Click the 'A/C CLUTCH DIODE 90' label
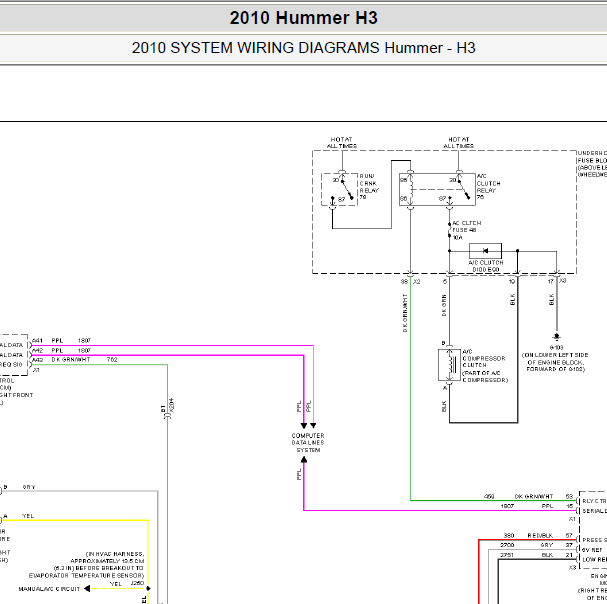The width and height of the screenshot is (607, 604). click(x=486, y=266)
